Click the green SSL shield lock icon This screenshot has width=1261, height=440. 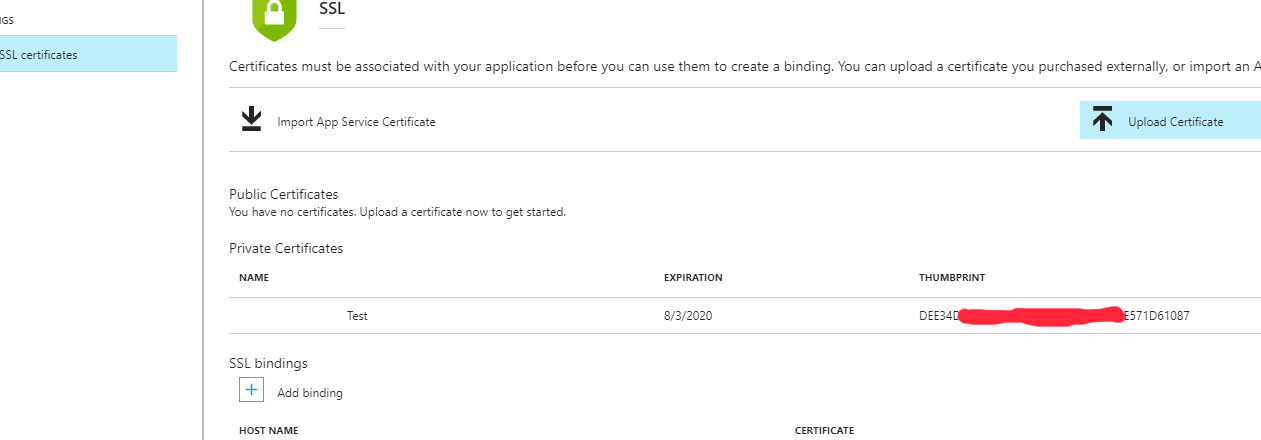(x=276, y=15)
